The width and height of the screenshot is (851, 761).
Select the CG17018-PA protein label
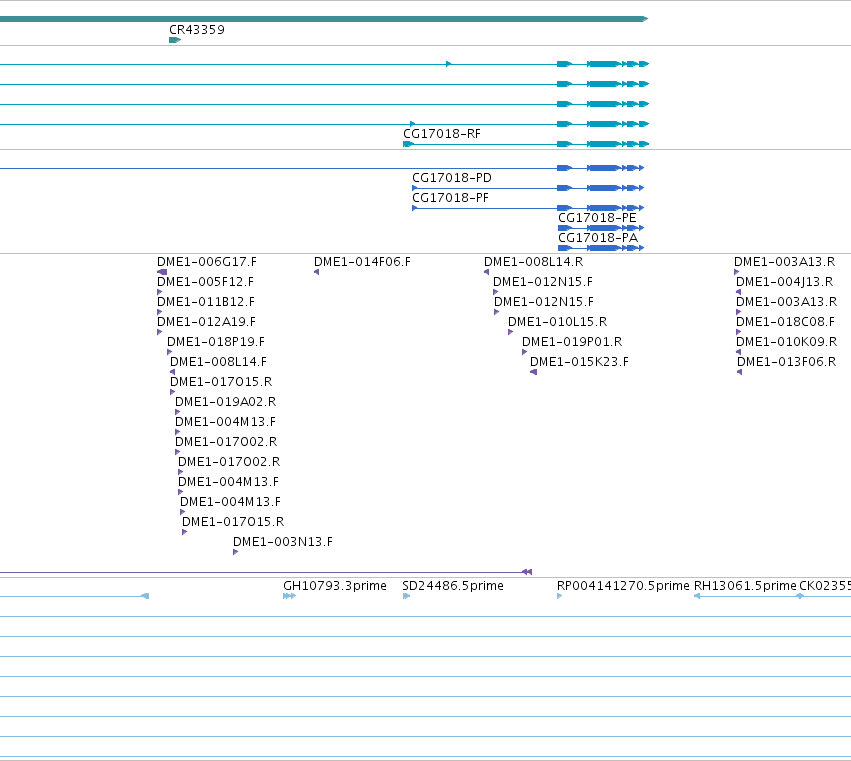pyautogui.click(x=598, y=238)
